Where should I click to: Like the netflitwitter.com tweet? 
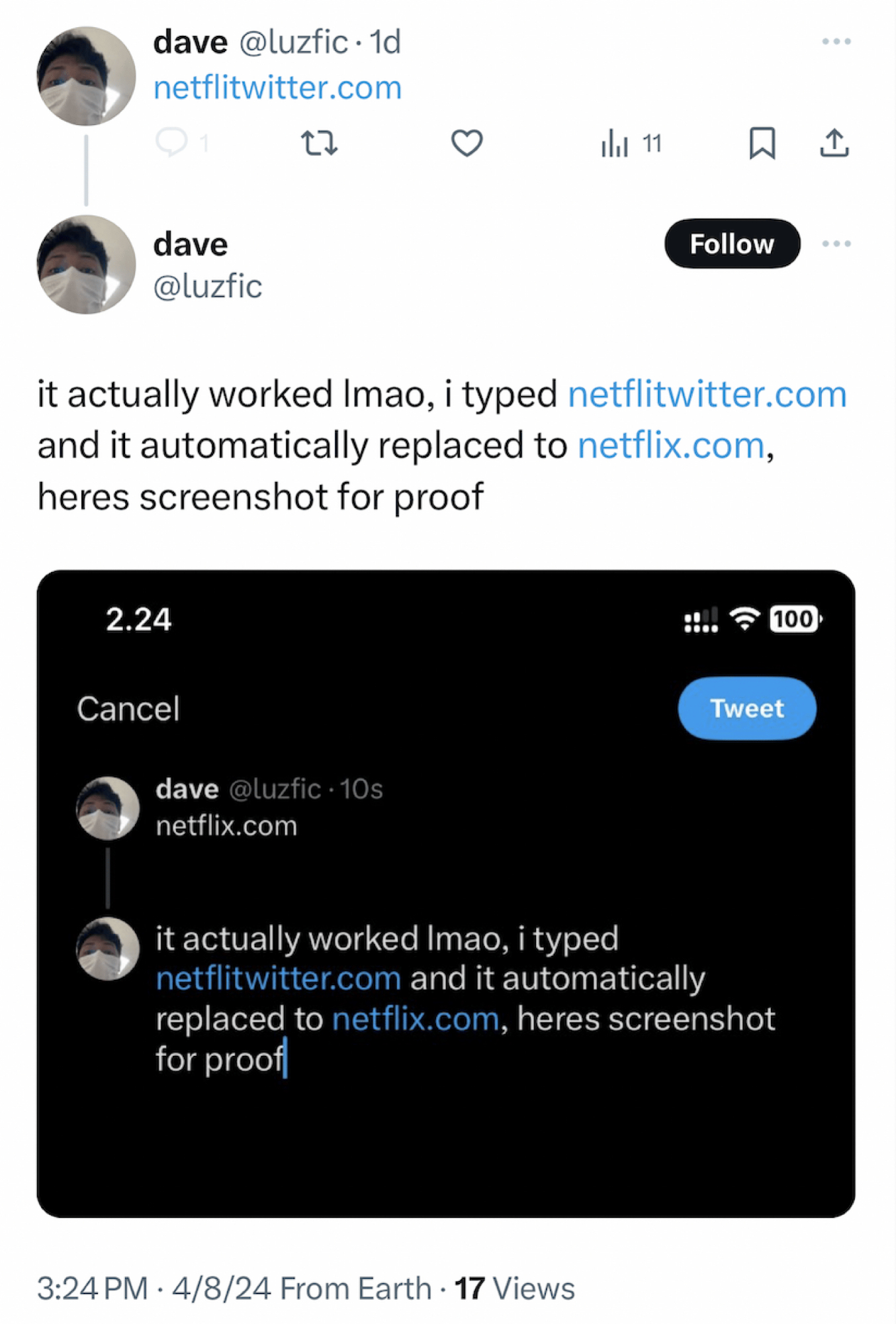467,143
